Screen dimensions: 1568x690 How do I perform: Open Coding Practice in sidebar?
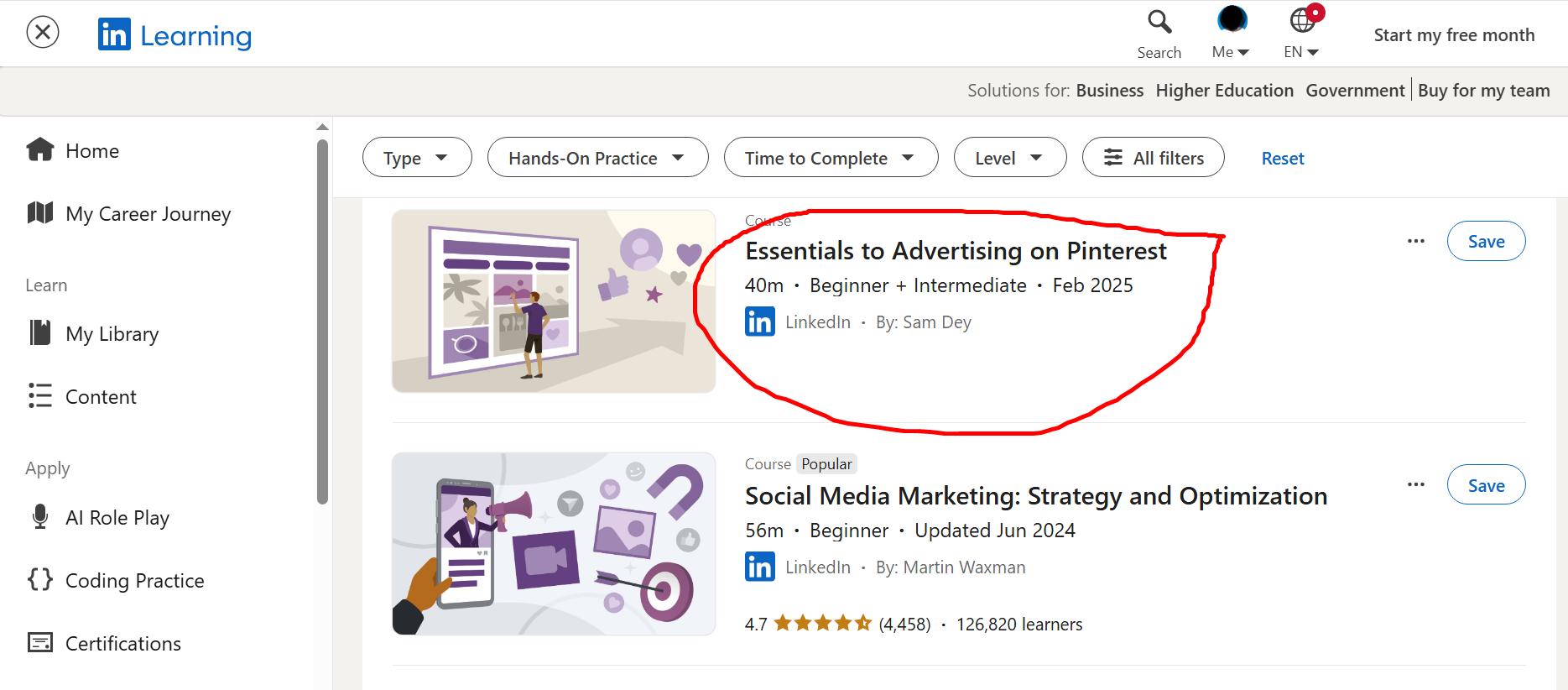[x=134, y=581]
